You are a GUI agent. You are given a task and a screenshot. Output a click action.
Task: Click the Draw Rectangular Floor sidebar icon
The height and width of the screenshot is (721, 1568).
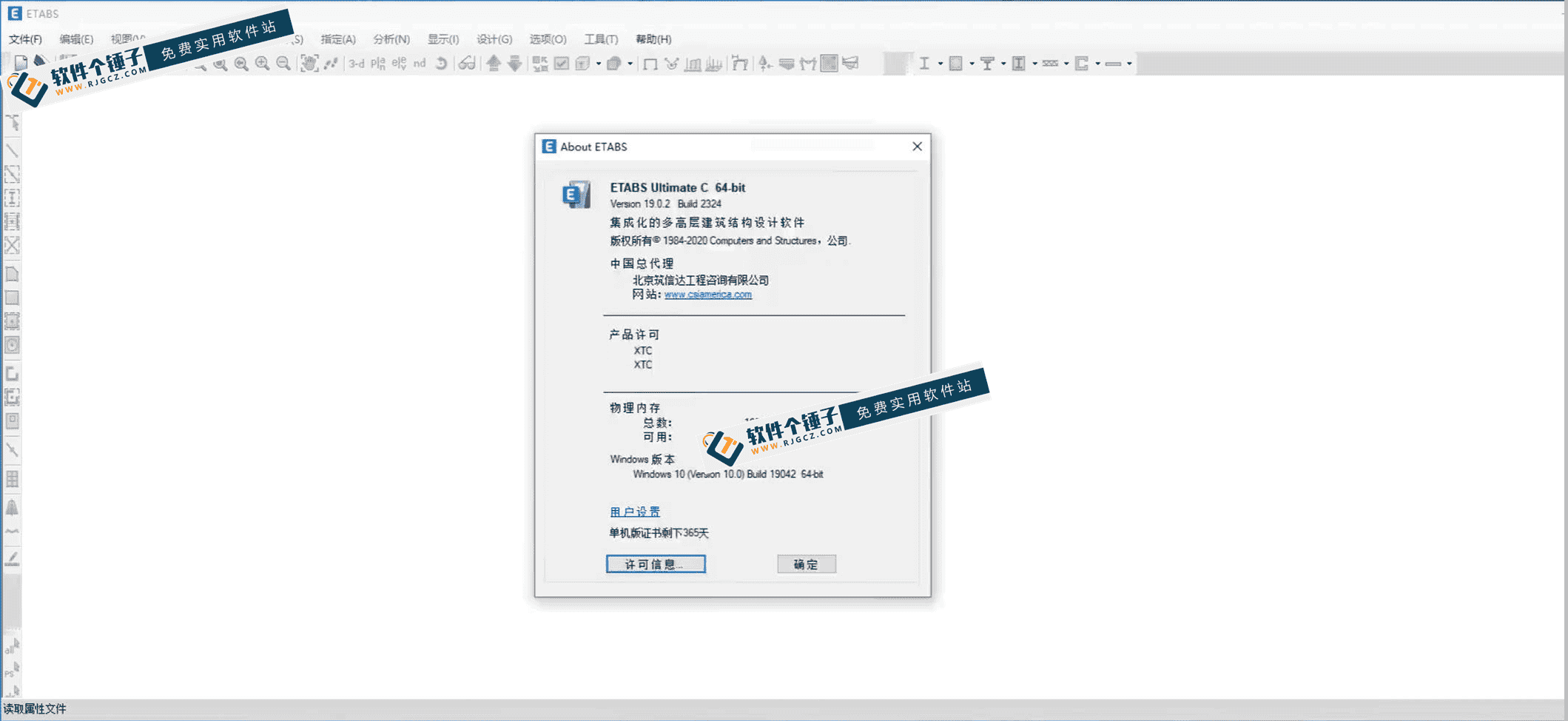(13, 298)
